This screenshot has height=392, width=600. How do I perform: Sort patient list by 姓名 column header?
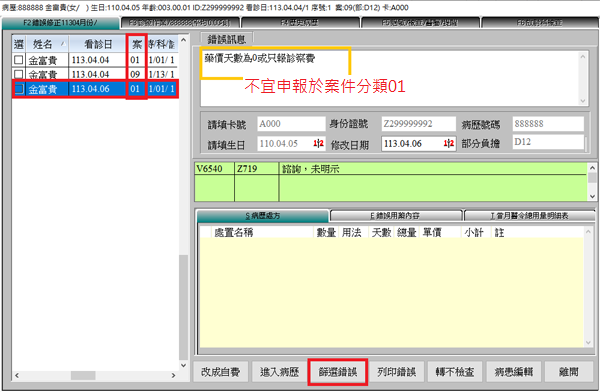pos(47,44)
